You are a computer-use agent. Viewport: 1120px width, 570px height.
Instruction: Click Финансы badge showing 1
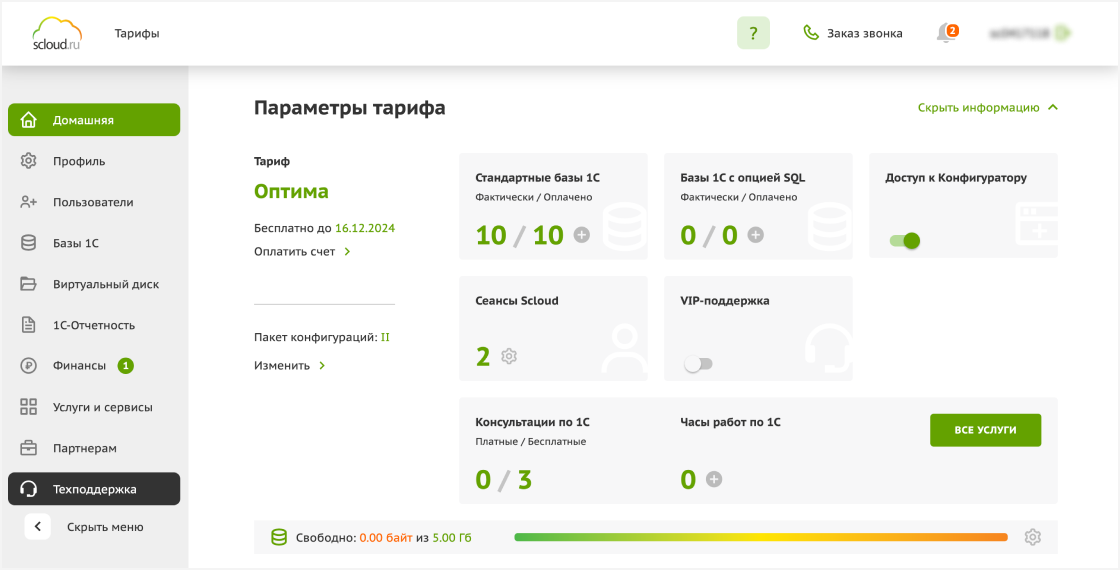click(126, 366)
